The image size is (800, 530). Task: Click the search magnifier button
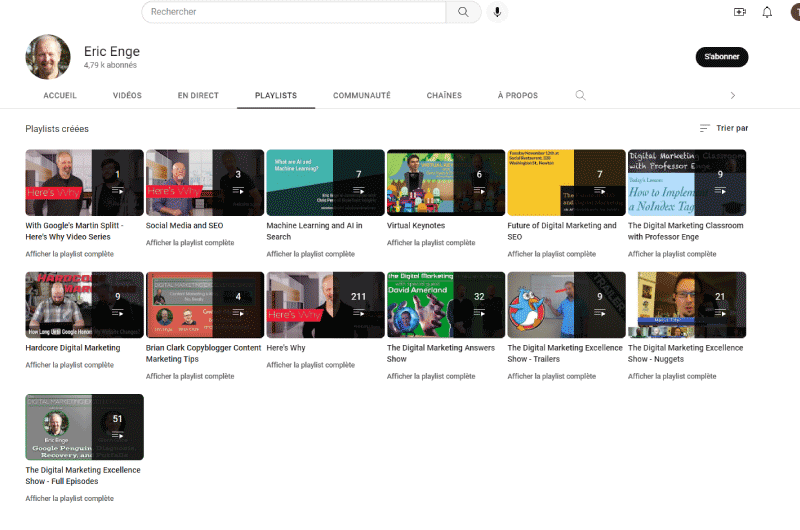463,12
